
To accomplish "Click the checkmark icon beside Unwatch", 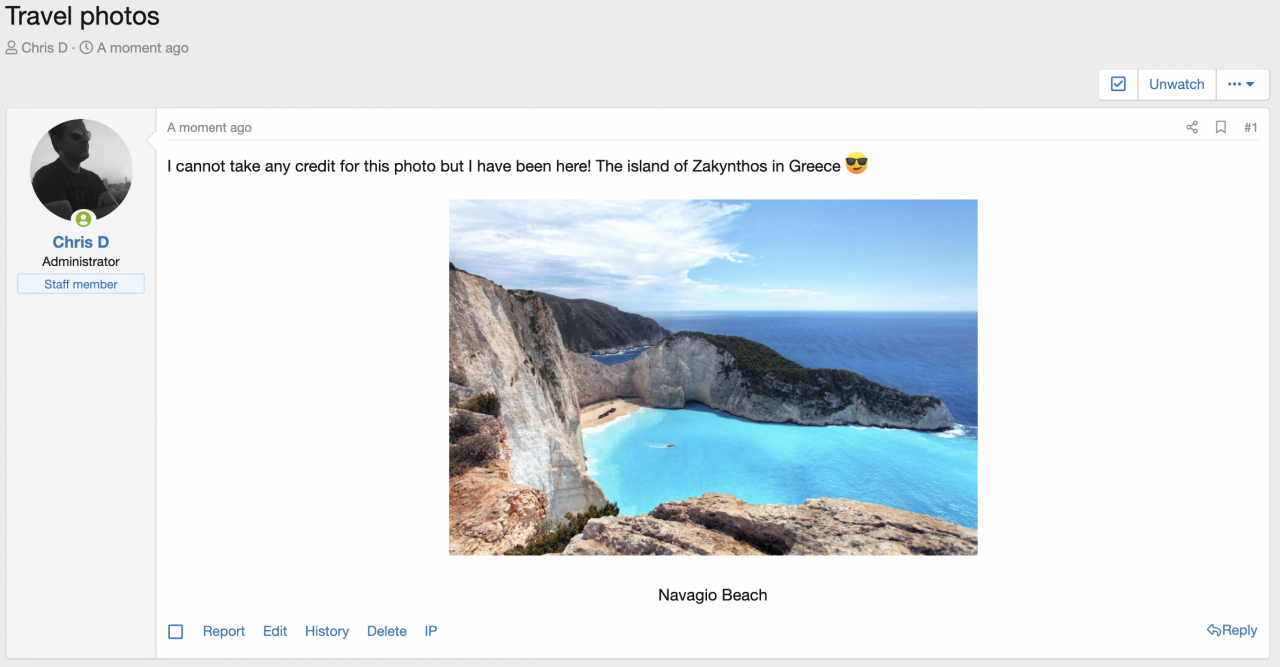I will [1118, 84].
